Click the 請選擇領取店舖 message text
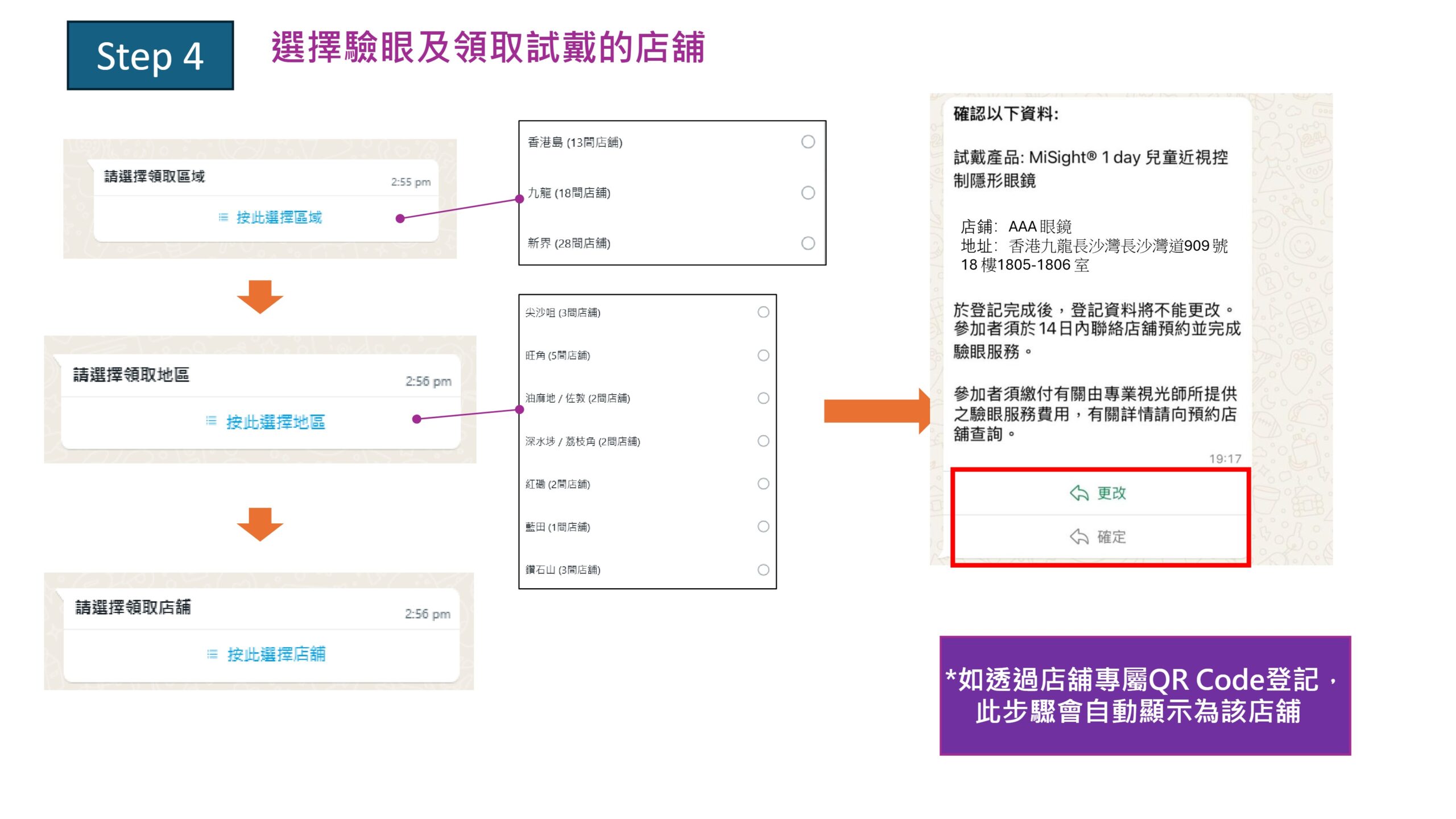The height and width of the screenshot is (819, 1456). [133, 607]
